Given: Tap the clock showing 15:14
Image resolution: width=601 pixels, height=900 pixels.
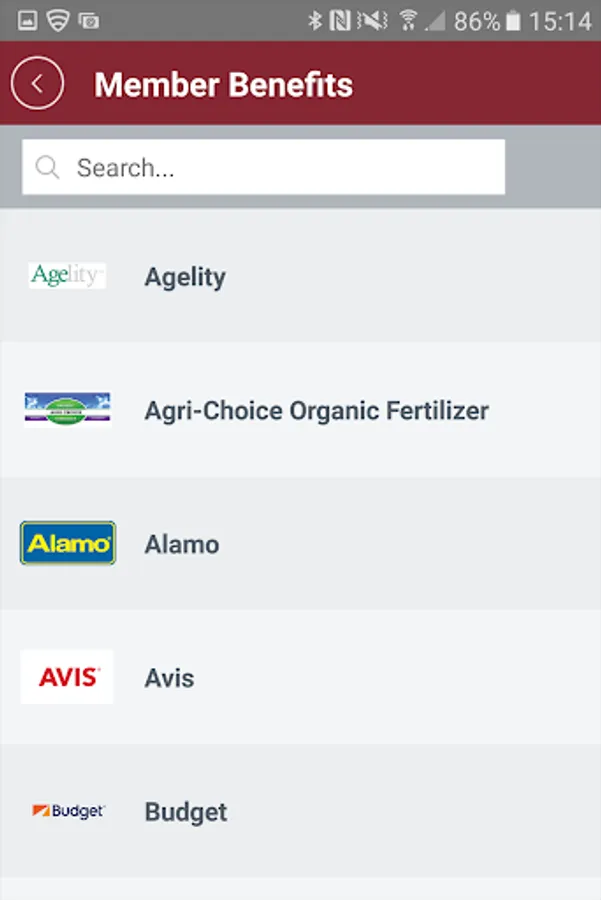Looking at the screenshot, I should [561, 20].
